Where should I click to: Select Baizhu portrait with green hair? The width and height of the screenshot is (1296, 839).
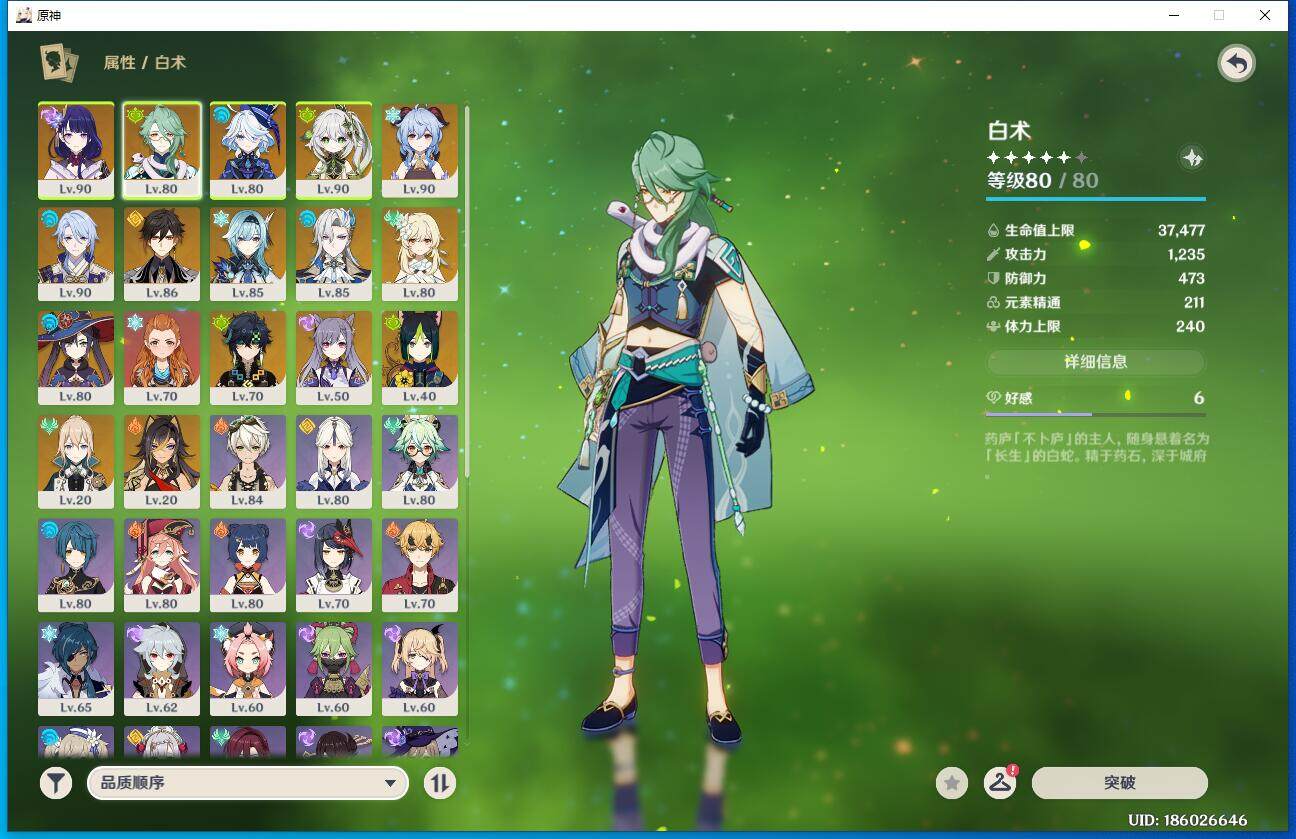coord(162,151)
